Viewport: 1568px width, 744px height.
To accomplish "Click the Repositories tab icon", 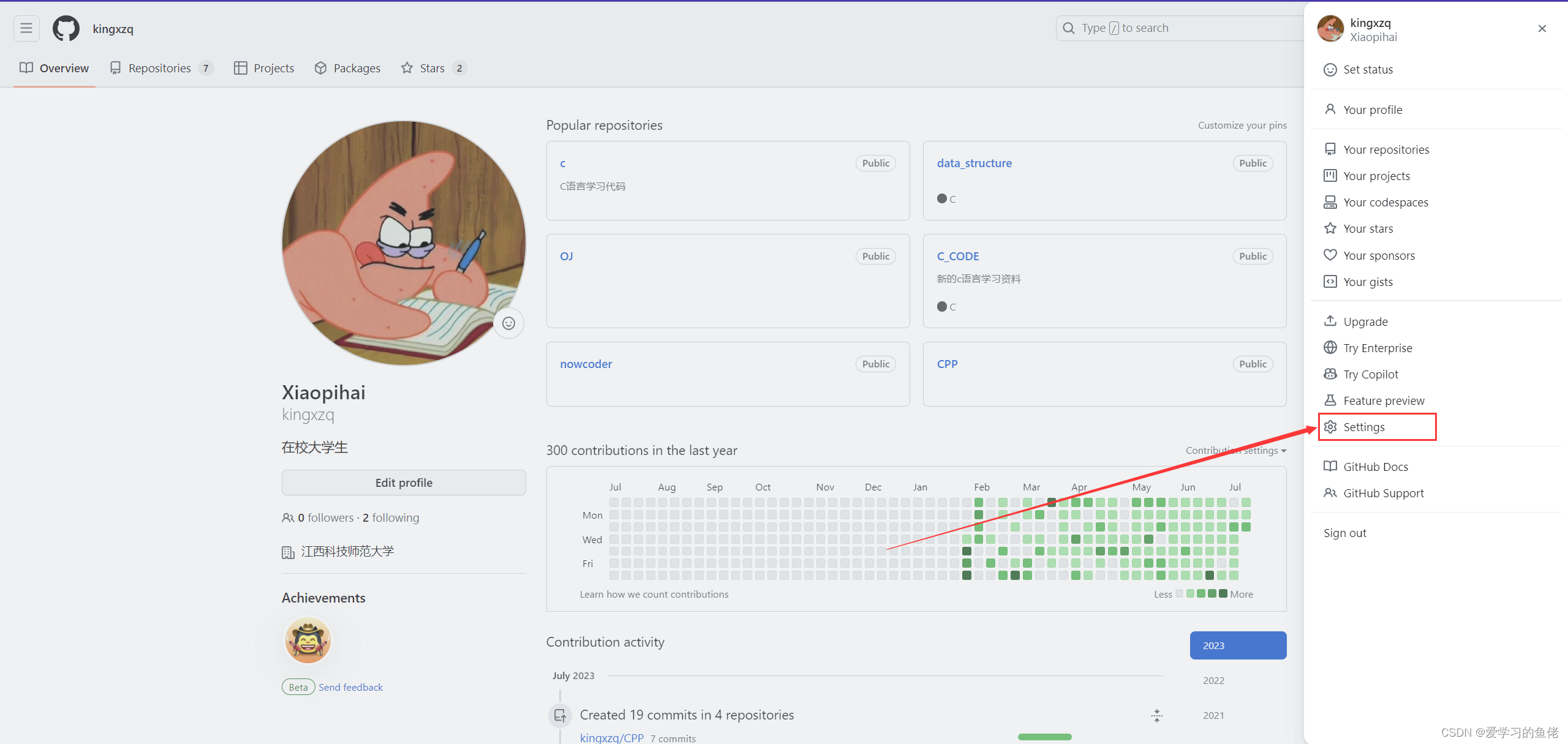I will click(x=115, y=68).
